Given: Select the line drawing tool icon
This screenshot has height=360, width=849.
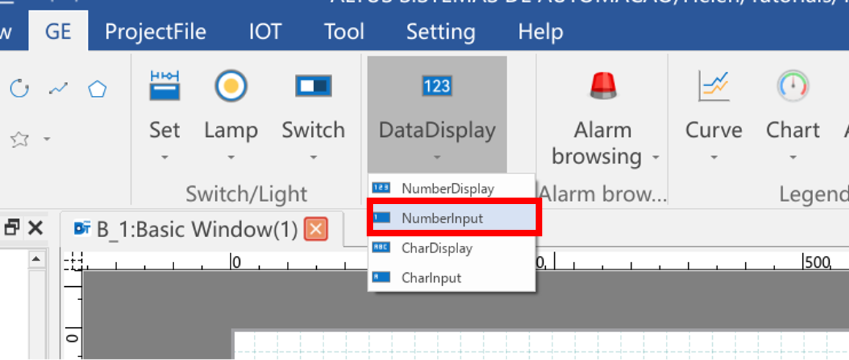Looking at the screenshot, I should [58, 88].
